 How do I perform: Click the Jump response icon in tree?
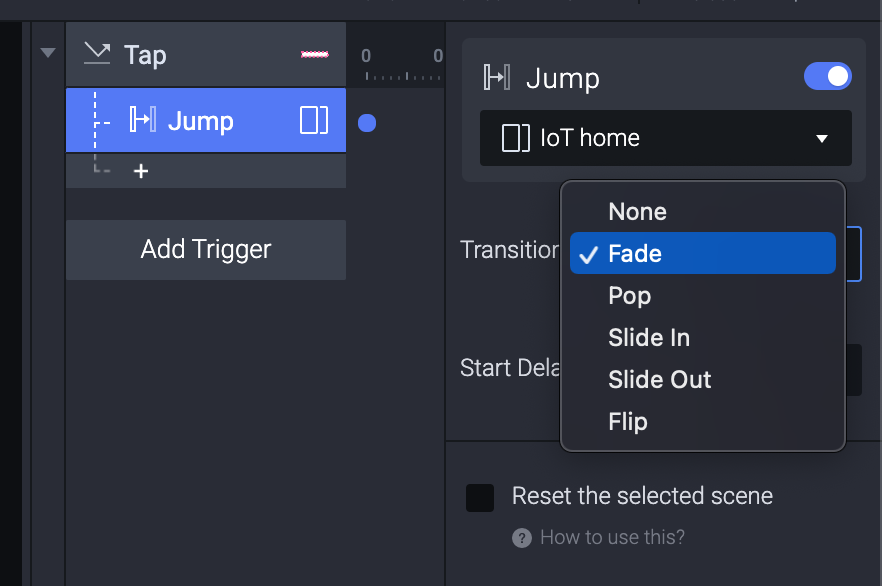pyautogui.click(x=144, y=121)
